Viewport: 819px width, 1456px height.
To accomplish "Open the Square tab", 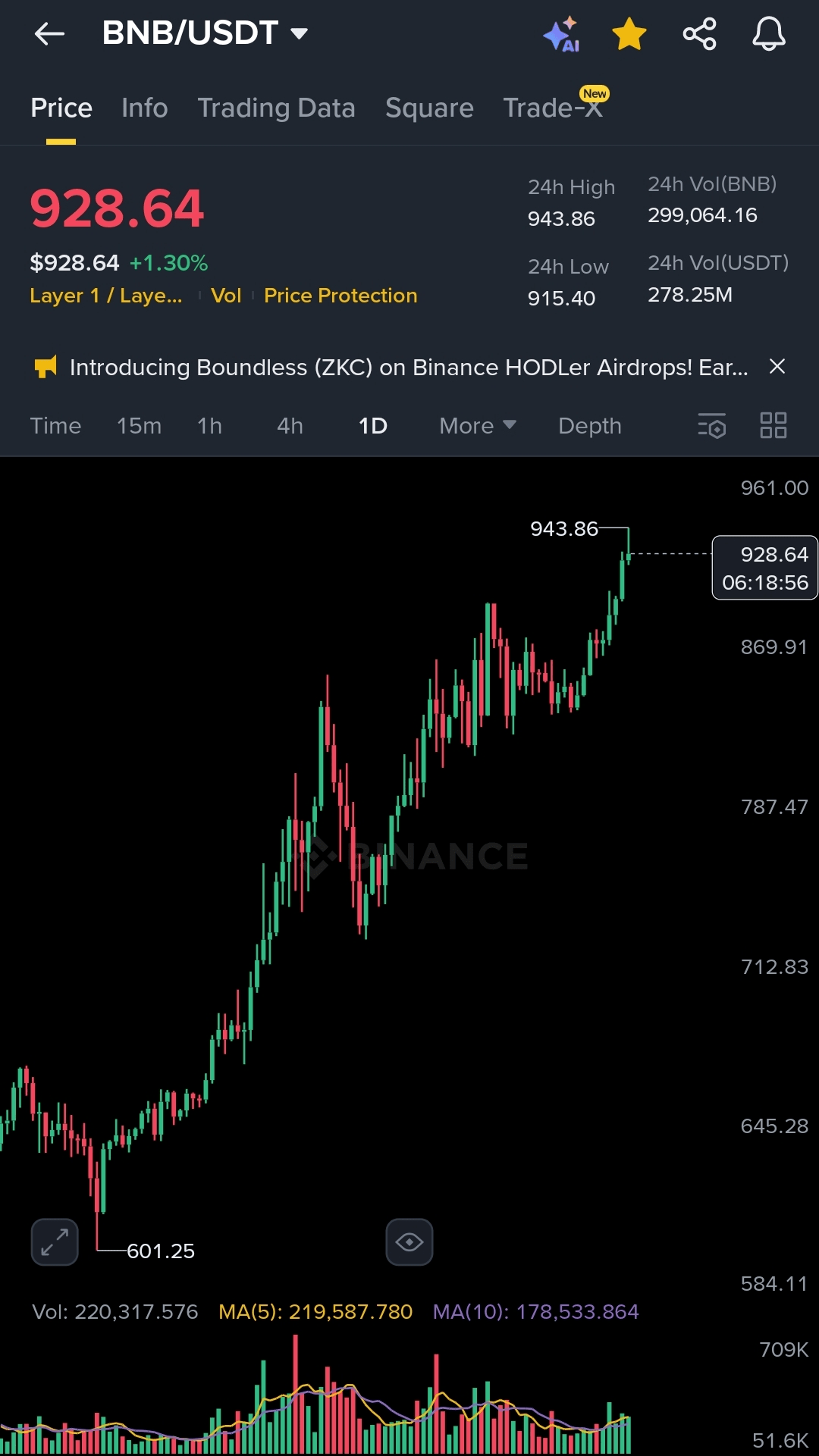I will [x=429, y=108].
